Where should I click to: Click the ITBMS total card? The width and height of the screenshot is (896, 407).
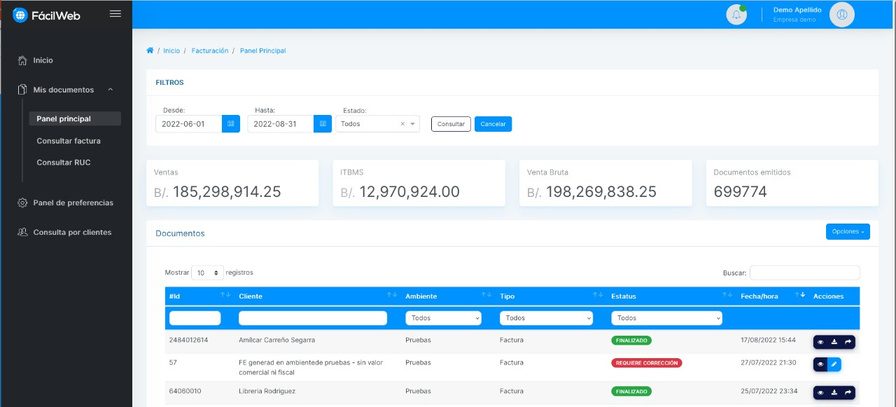(419, 183)
